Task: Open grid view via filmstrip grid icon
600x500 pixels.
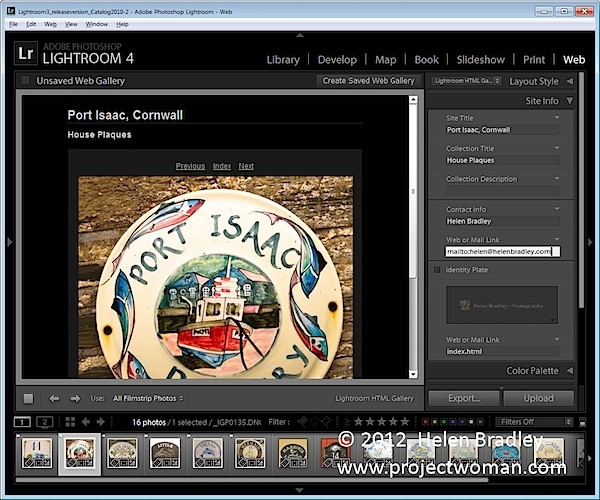Action: [x=70, y=422]
